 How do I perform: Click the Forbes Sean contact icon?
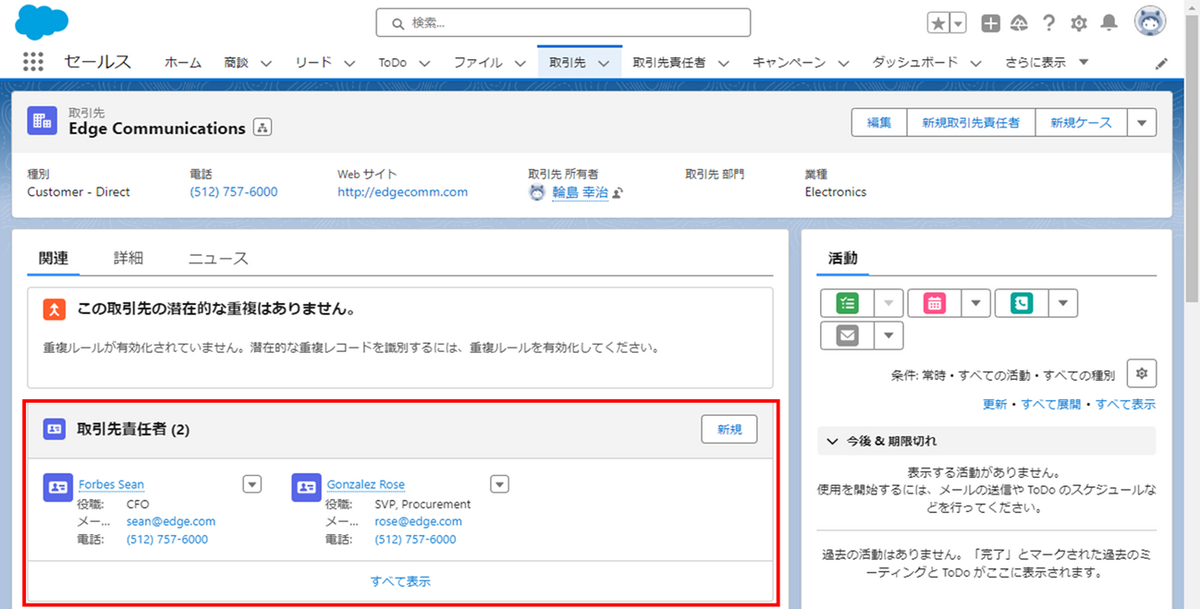[57, 487]
